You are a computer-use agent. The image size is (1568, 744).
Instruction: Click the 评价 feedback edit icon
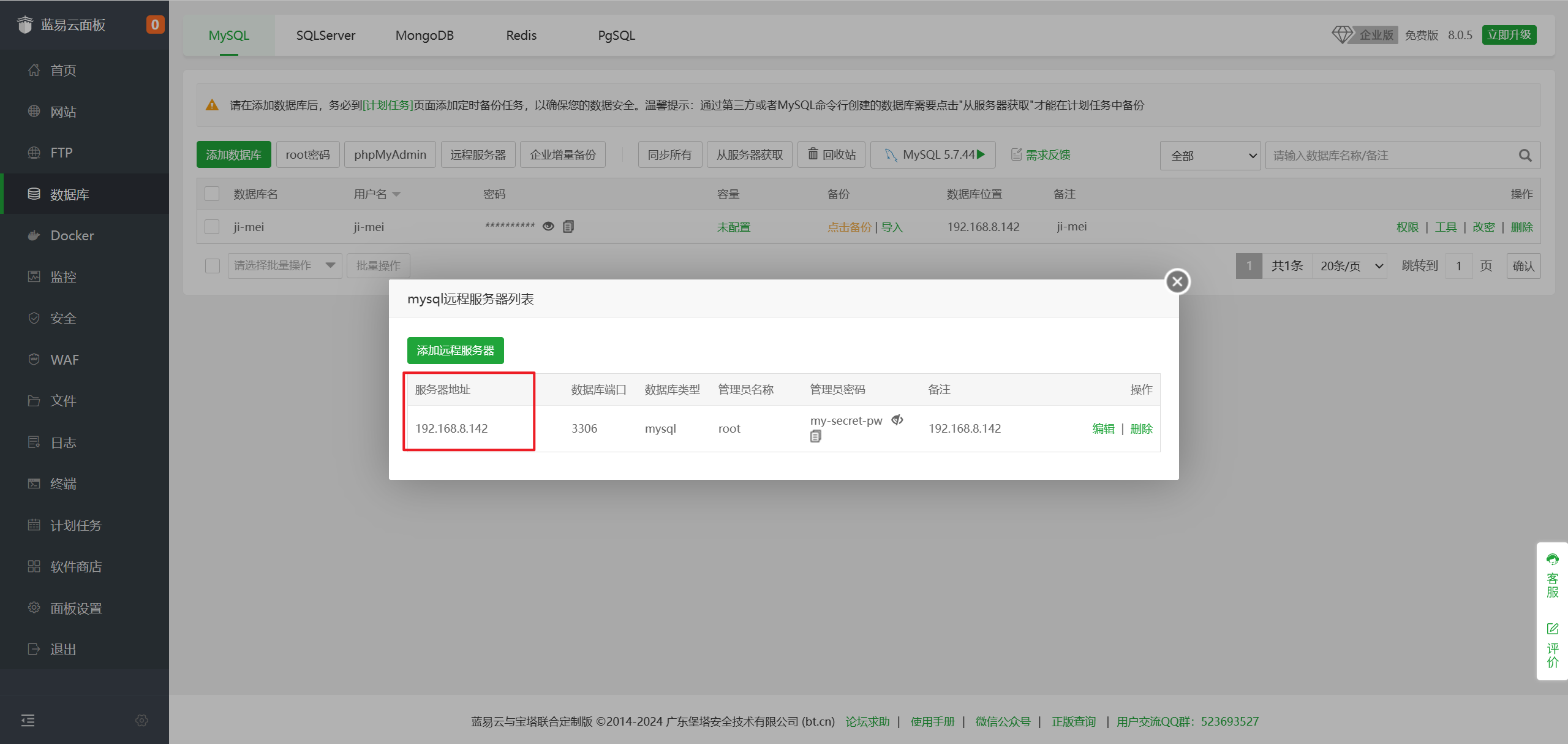(1552, 629)
